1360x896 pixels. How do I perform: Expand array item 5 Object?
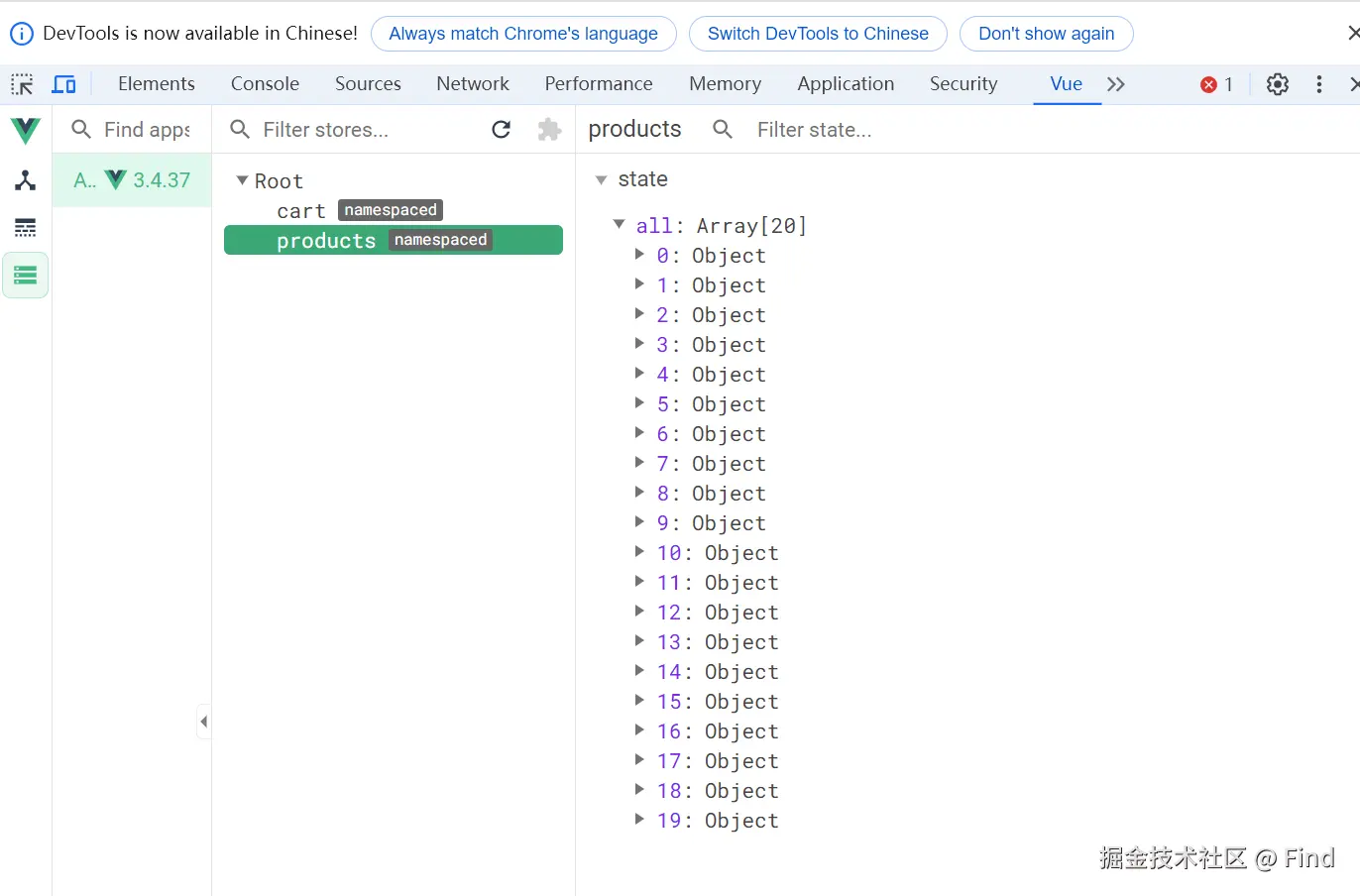(x=639, y=403)
